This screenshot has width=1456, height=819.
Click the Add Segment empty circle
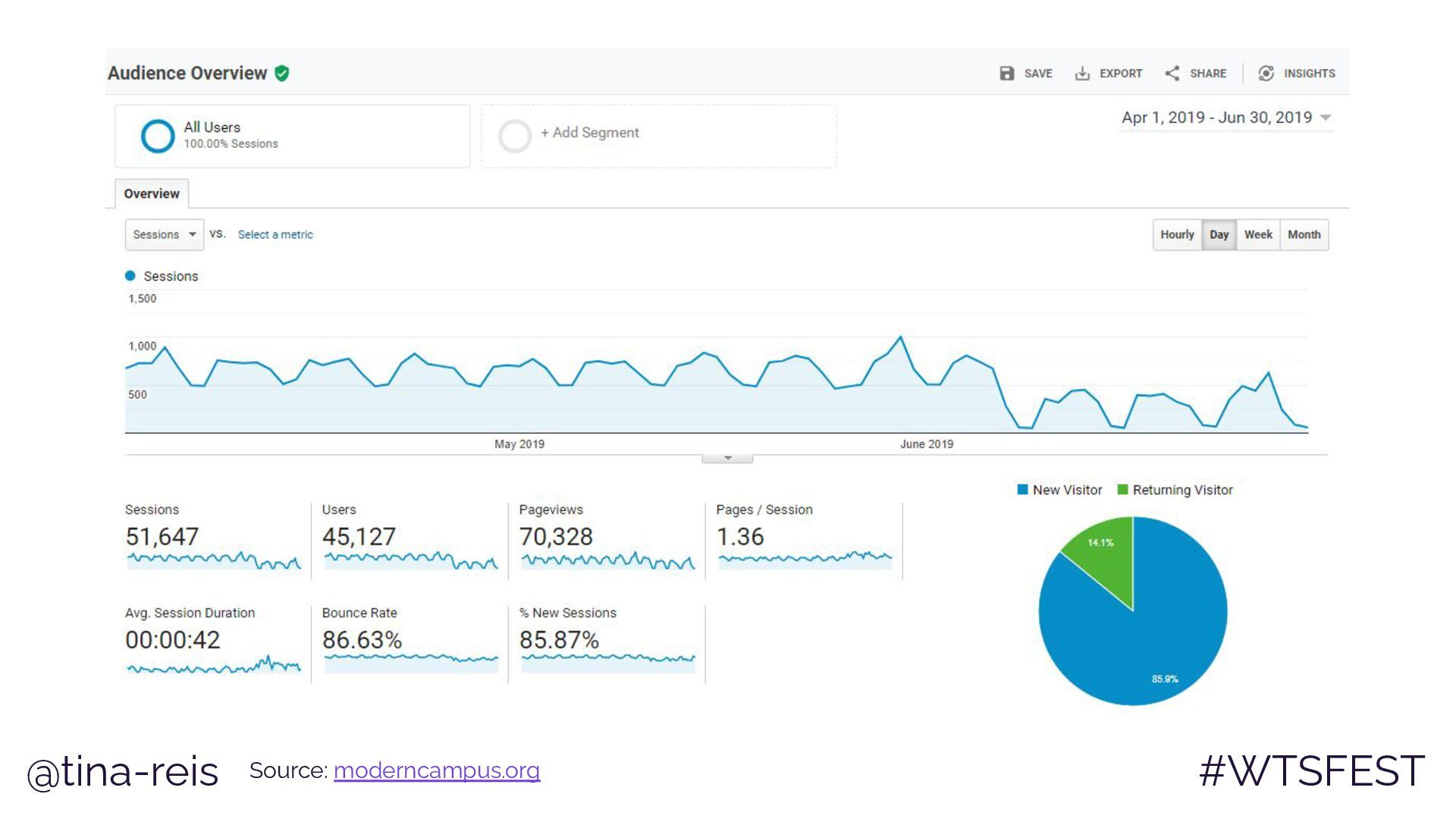coord(514,136)
